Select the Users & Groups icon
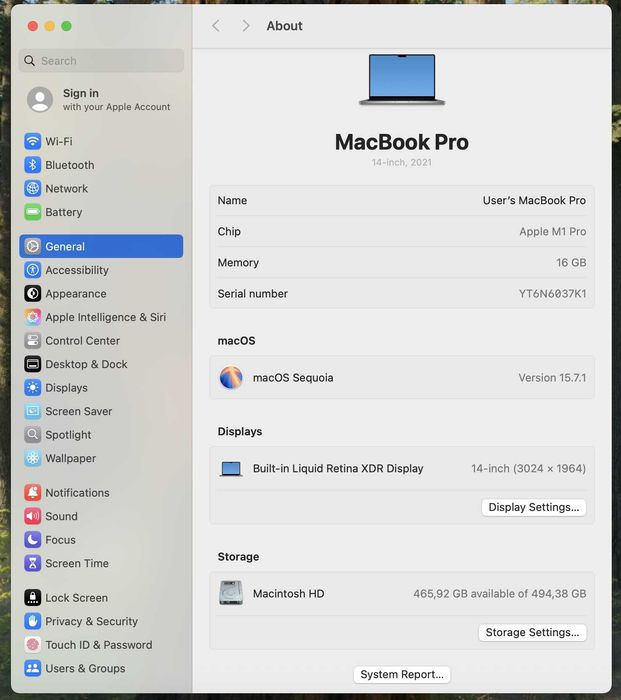The image size is (621, 700). coord(33,668)
